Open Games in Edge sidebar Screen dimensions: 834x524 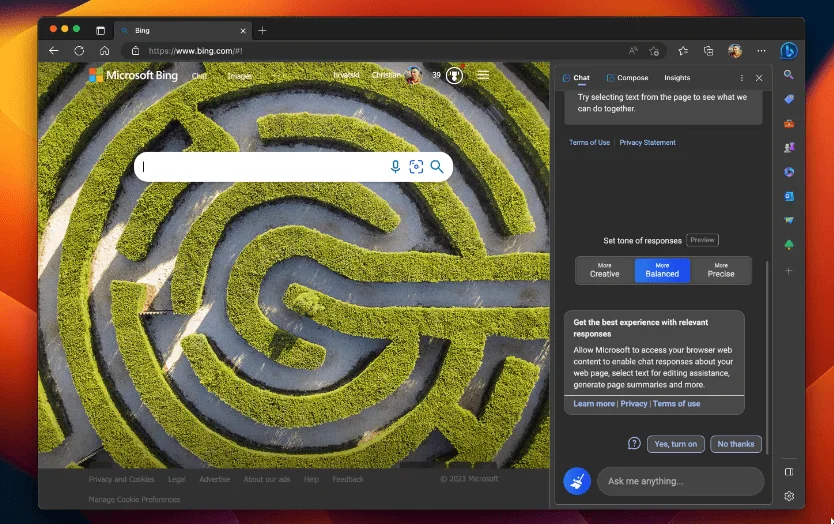[x=789, y=147]
